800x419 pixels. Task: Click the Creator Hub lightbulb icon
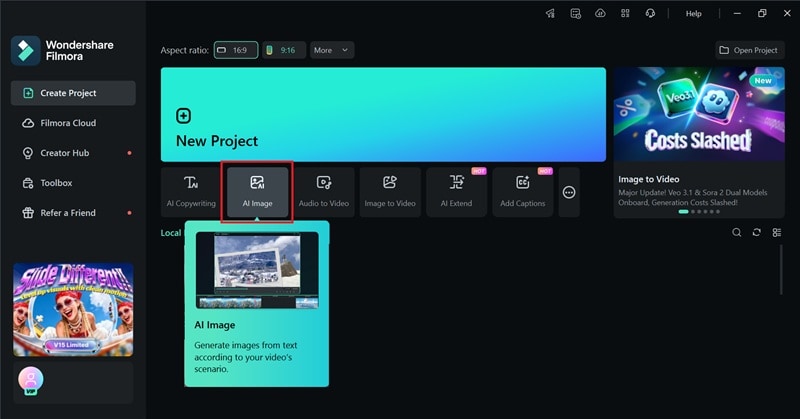point(28,153)
